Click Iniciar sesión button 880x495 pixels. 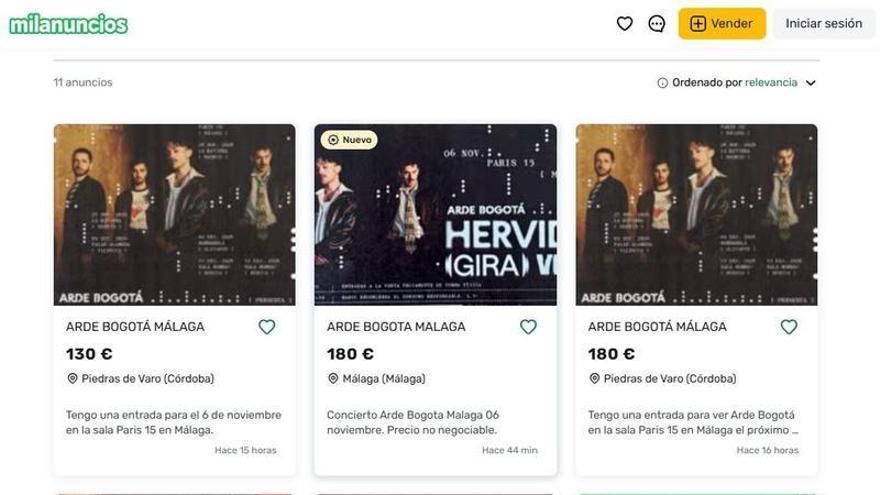(x=823, y=24)
